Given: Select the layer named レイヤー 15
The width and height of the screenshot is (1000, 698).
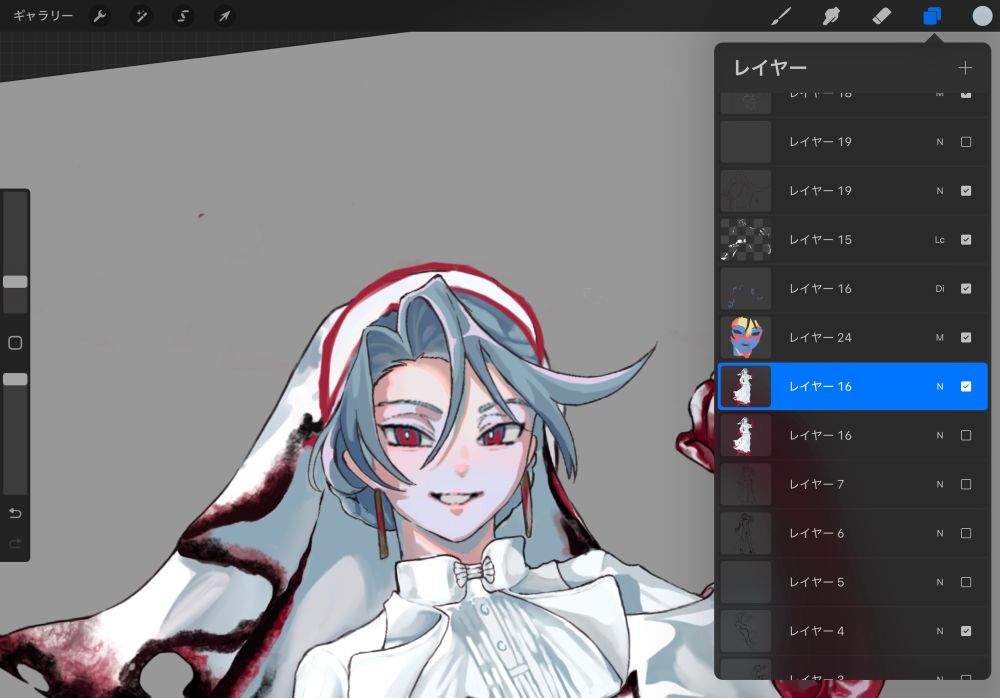Looking at the screenshot, I should click(x=820, y=240).
